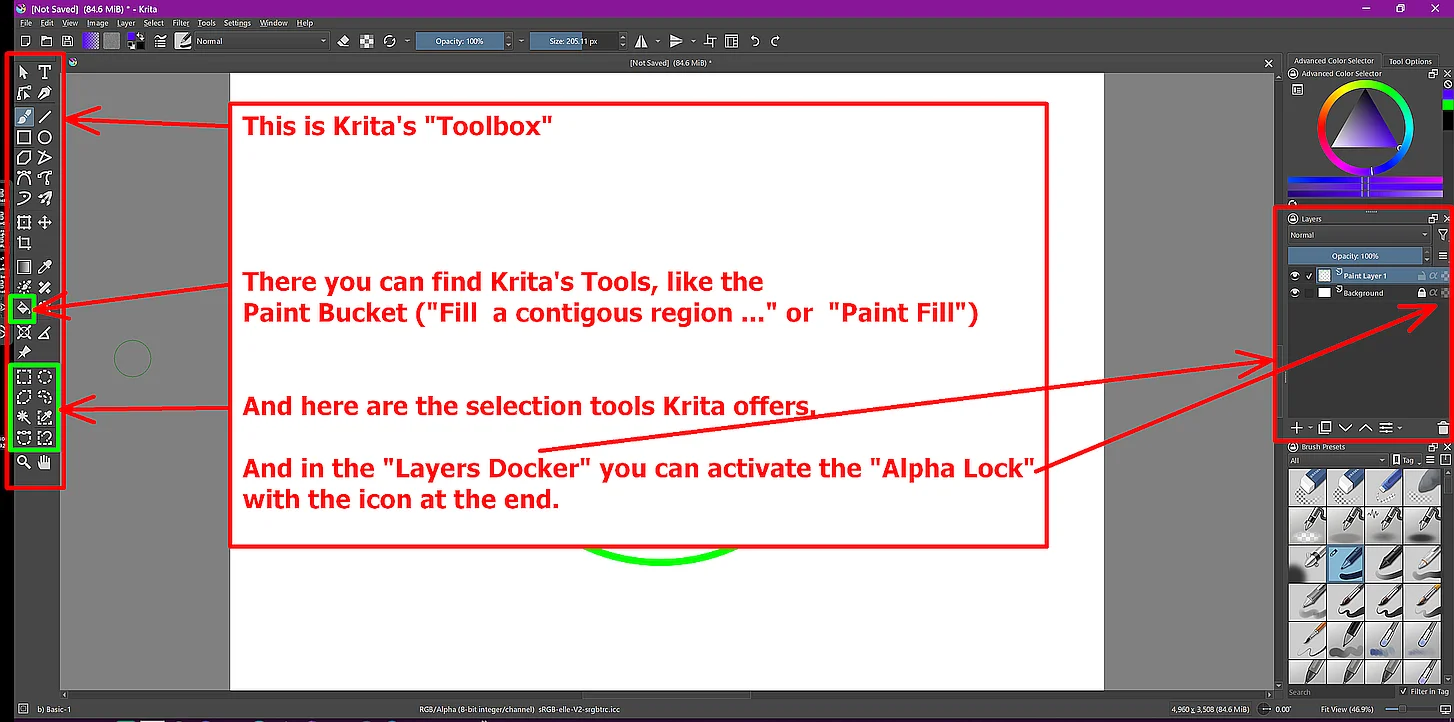1454x722 pixels.
Task: Toggle lock on Paint Layer 1
Action: [1421, 275]
